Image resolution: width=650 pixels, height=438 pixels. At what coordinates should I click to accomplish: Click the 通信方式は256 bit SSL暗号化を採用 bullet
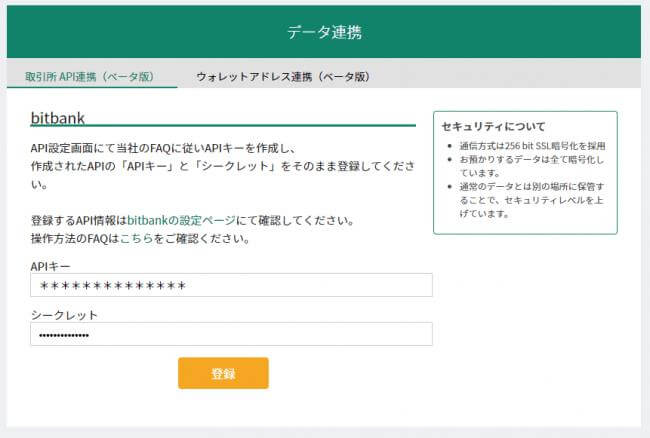pos(532,146)
